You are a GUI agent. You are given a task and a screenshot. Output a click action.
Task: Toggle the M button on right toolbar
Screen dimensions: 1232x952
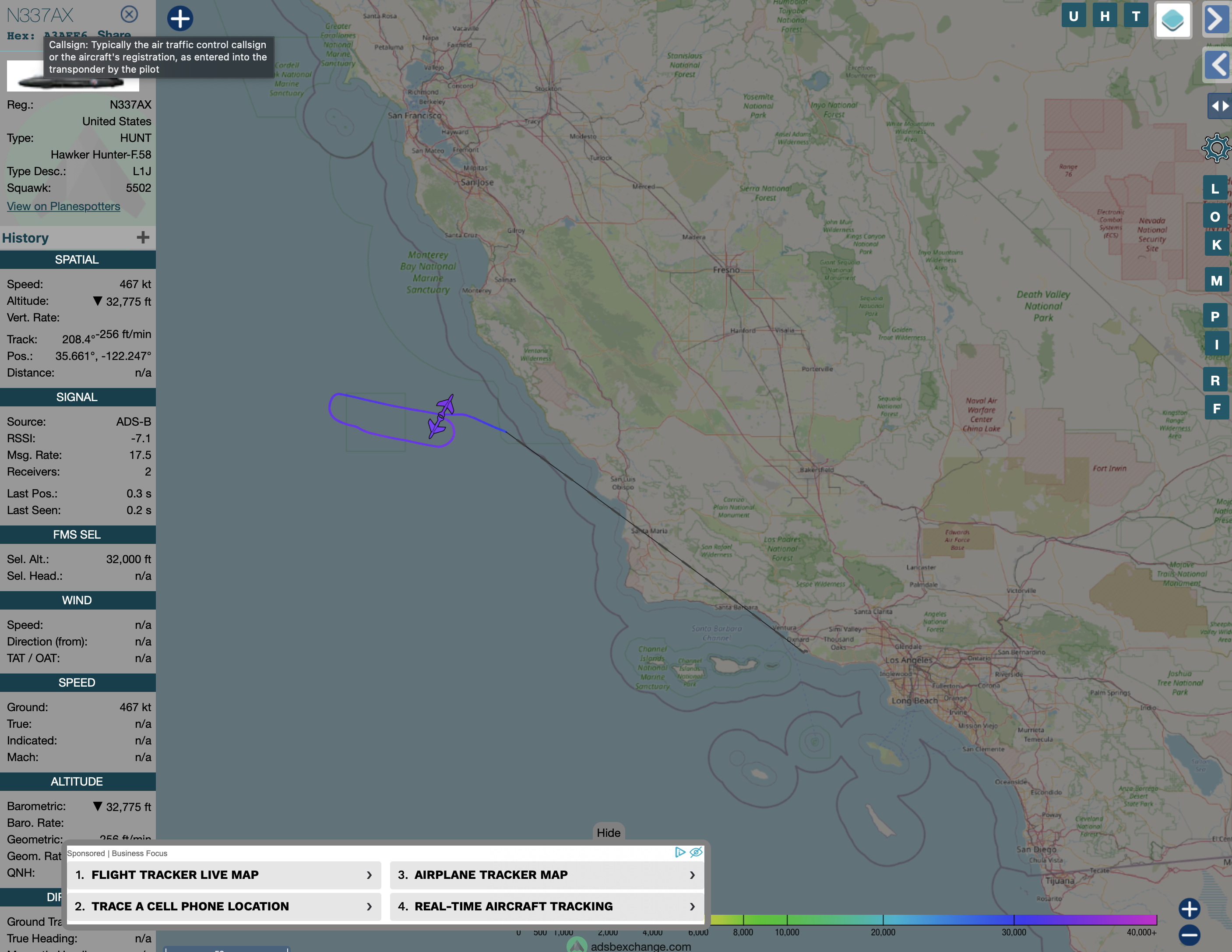1216,280
